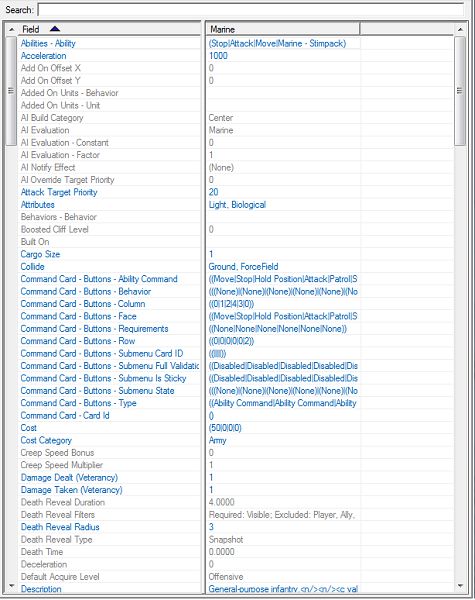Screen dimensions: 475x600
Task: Select Command Card - Buttons - Face field
Action: pos(109,316)
